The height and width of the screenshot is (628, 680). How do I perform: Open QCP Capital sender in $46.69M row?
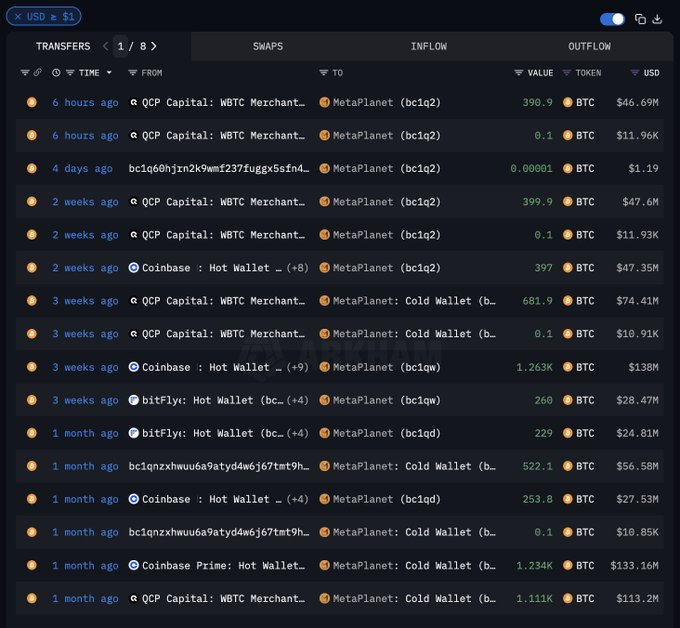click(x=223, y=102)
